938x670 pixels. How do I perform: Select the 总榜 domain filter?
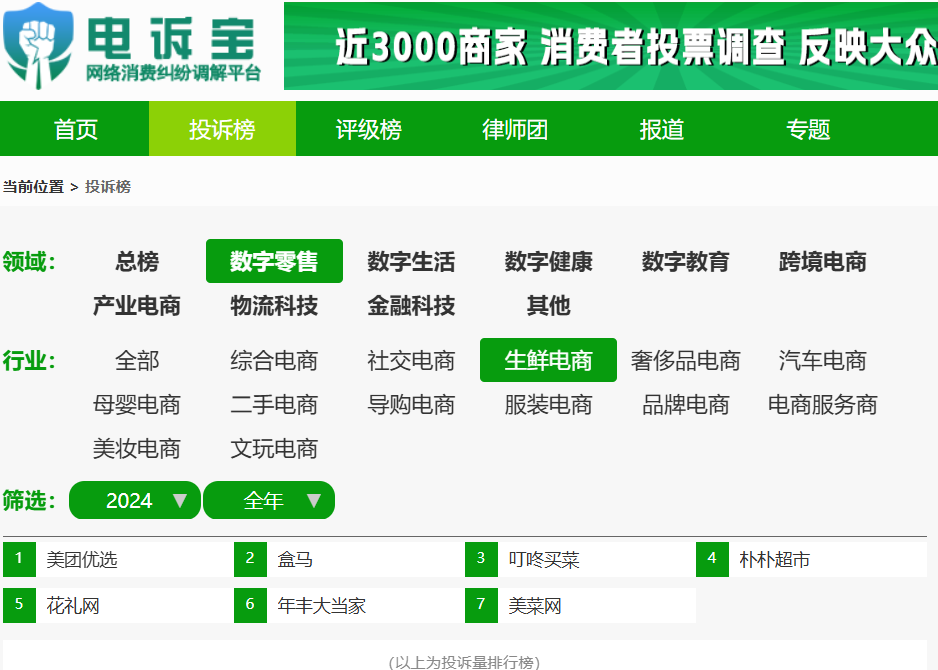tap(137, 261)
